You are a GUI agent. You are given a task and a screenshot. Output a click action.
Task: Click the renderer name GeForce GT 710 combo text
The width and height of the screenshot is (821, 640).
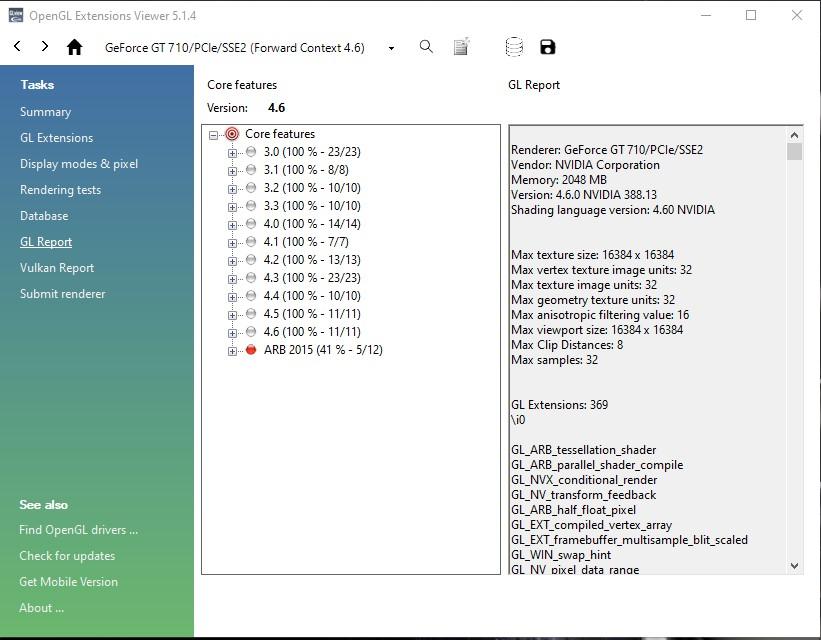(235, 48)
